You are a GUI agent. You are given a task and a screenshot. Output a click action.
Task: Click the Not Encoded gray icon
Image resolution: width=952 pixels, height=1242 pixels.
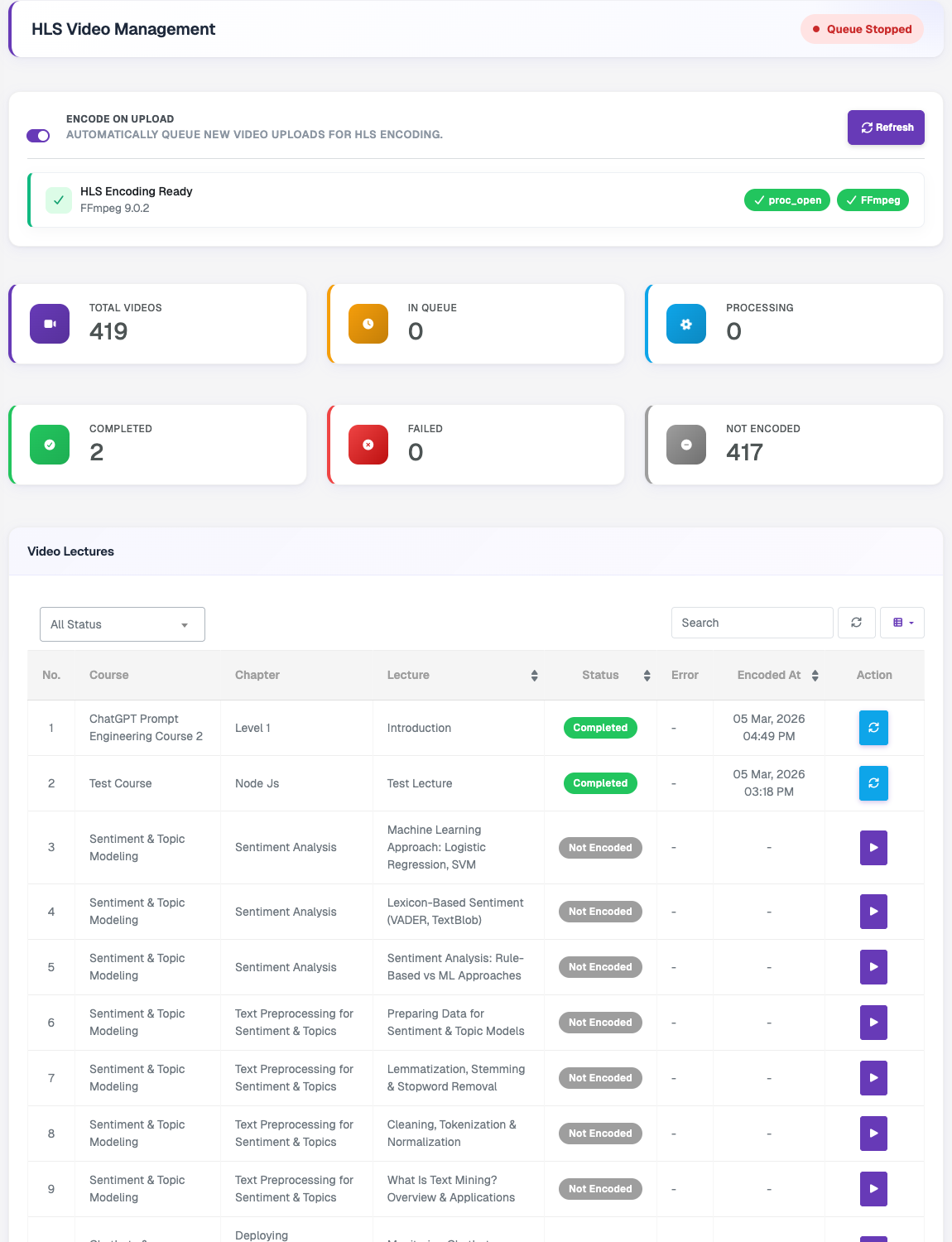(686, 445)
